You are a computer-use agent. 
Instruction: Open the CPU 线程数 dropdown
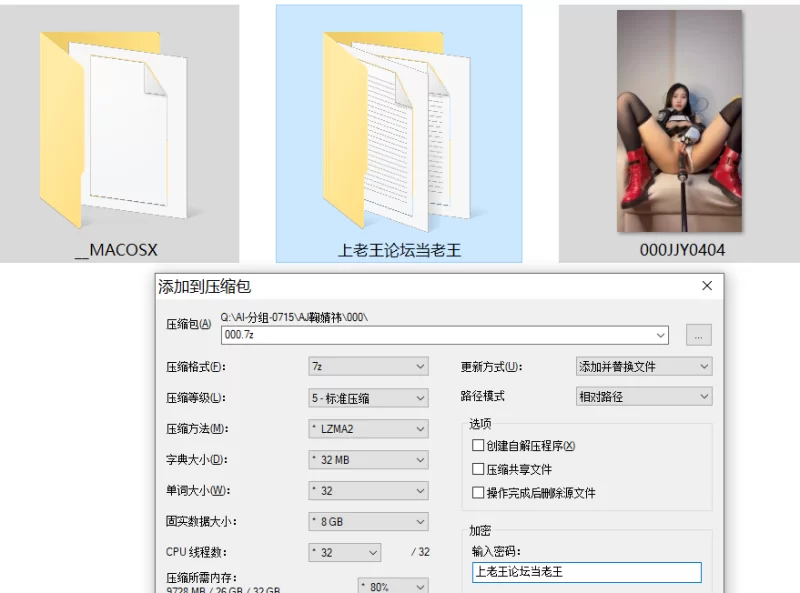tap(345, 553)
